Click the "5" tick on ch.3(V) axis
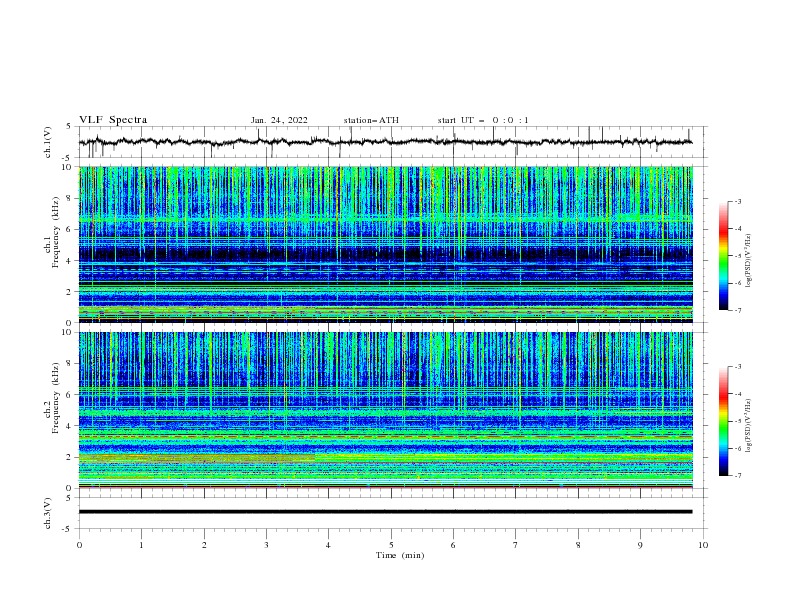792x612 pixels. coord(69,498)
